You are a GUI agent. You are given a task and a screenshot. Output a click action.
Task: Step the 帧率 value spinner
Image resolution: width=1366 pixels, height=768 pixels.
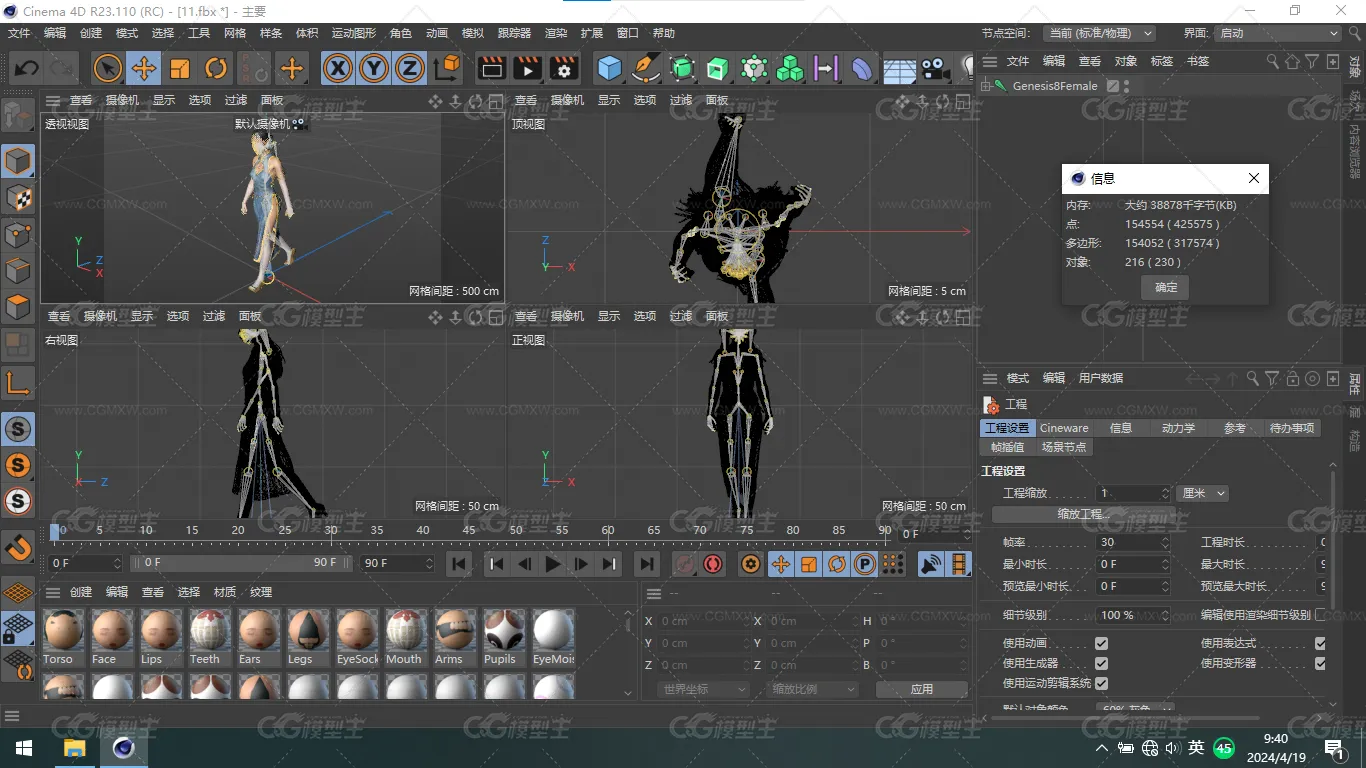[1165, 542]
